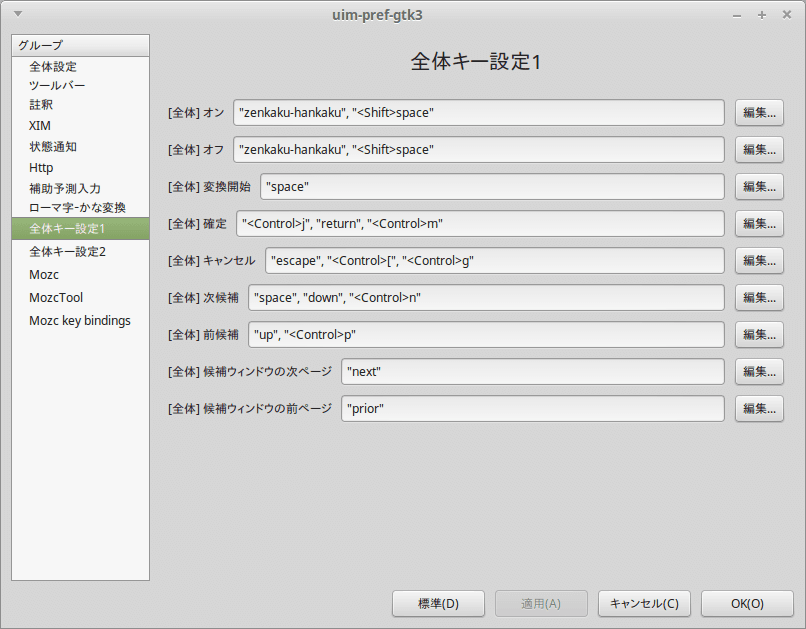806x629 pixels.
Task: Click the キャンセル(C) button at the bottom
Action: click(x=644, y=603)
